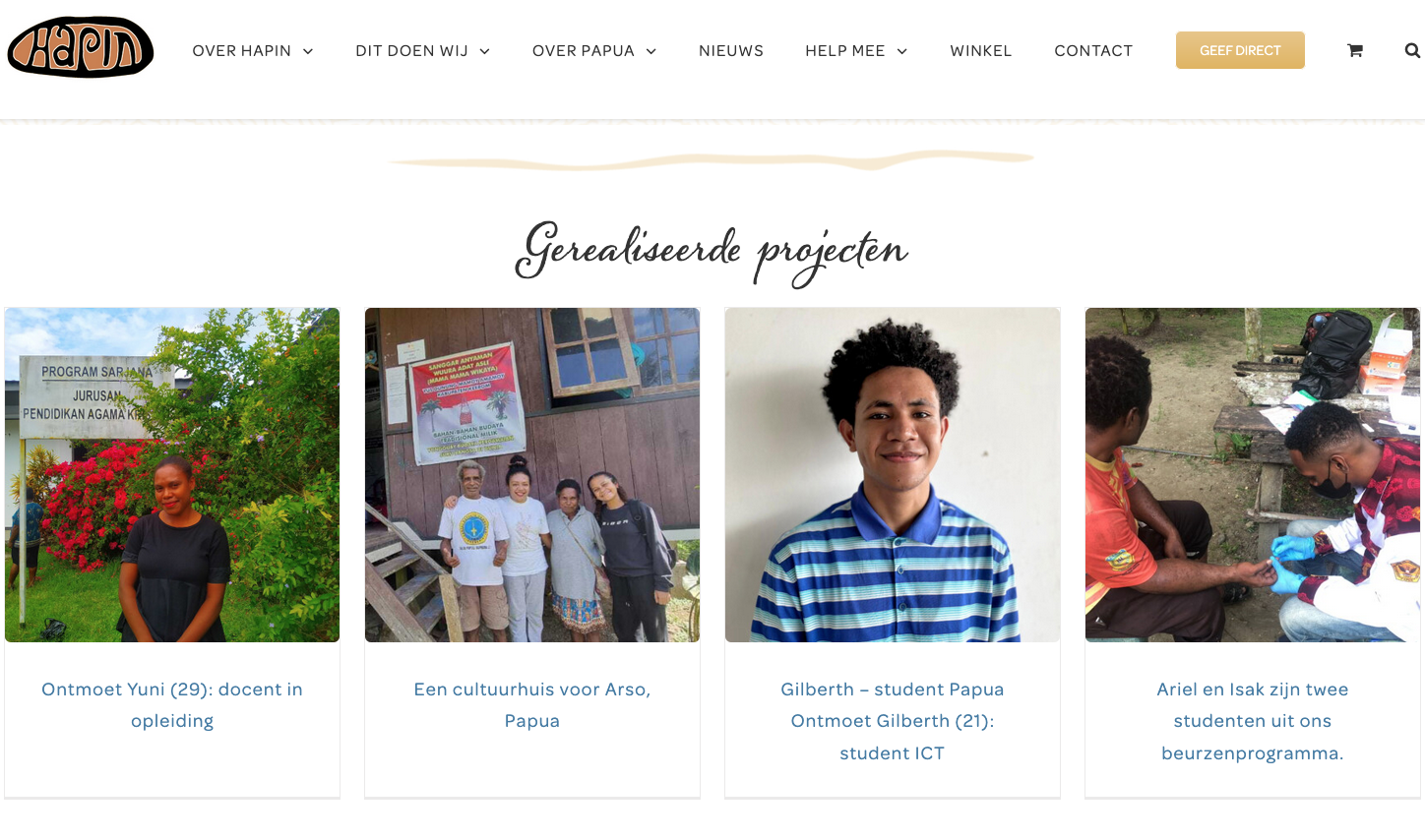Screen dimensions: 1425x840
Task: Open Ariel en Isak beurzenprogramma link
Action: coord(1253,721)
